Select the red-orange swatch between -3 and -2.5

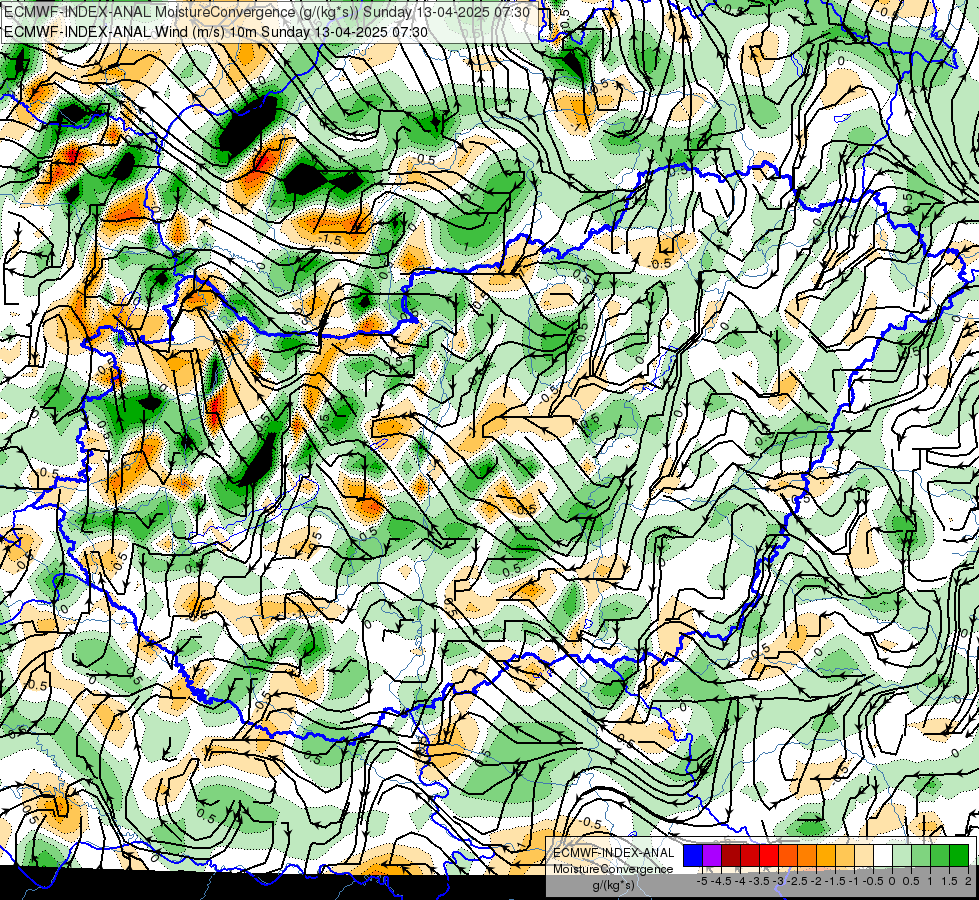tap(788, 856)
